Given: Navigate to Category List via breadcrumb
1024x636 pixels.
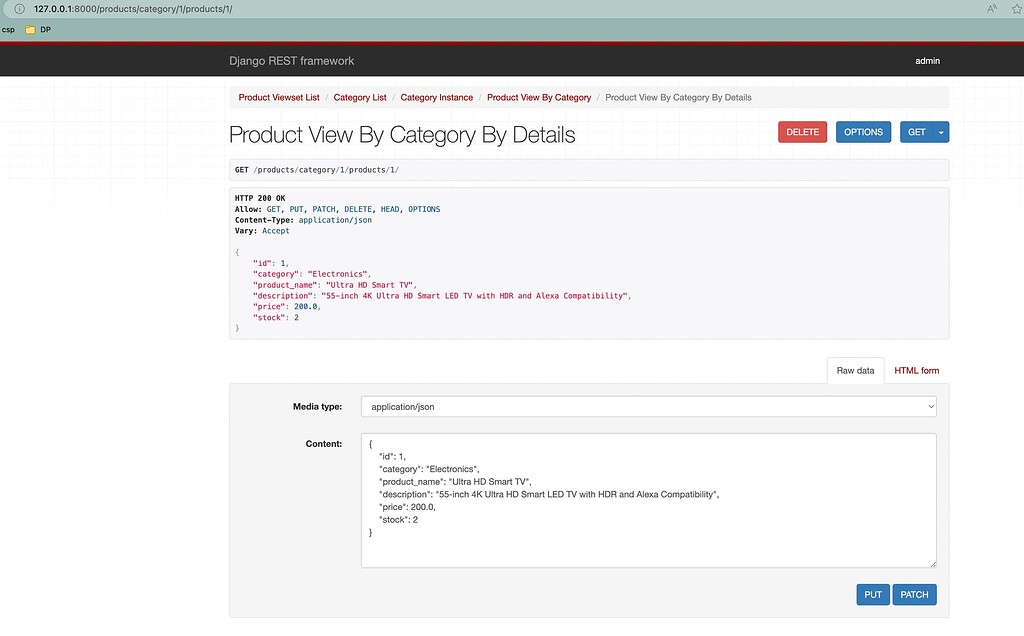Looking at the screenshot, I should pos(359,97).
